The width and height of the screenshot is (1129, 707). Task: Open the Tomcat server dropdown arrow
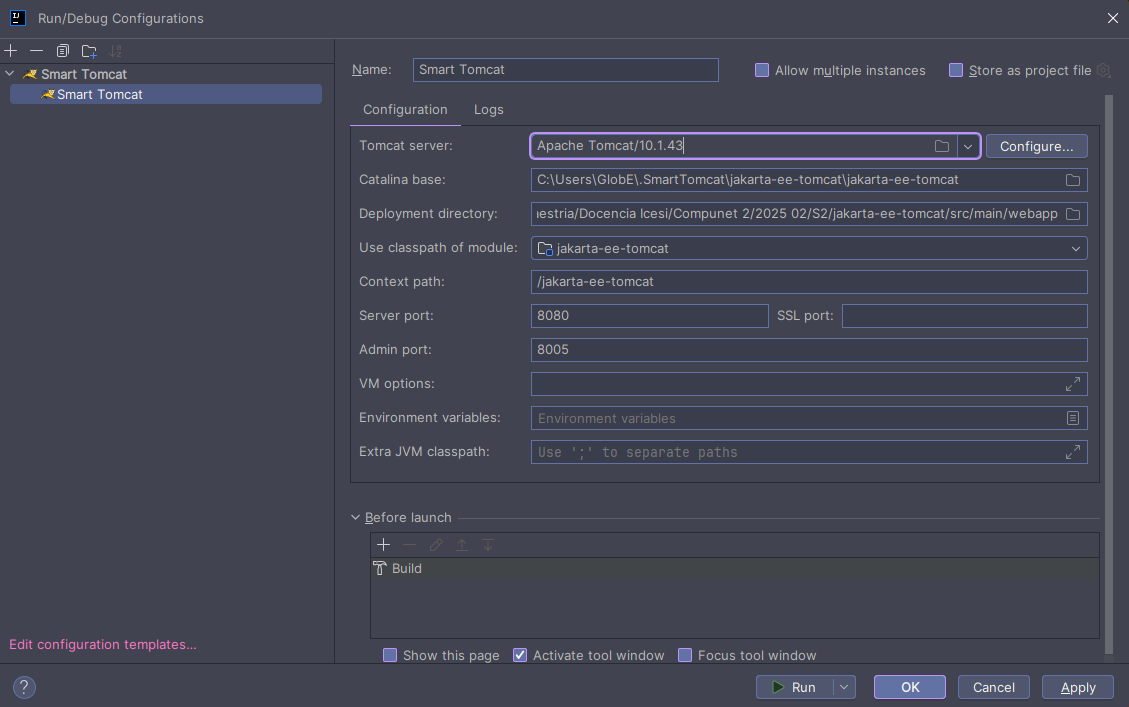(x=967, y=146)
